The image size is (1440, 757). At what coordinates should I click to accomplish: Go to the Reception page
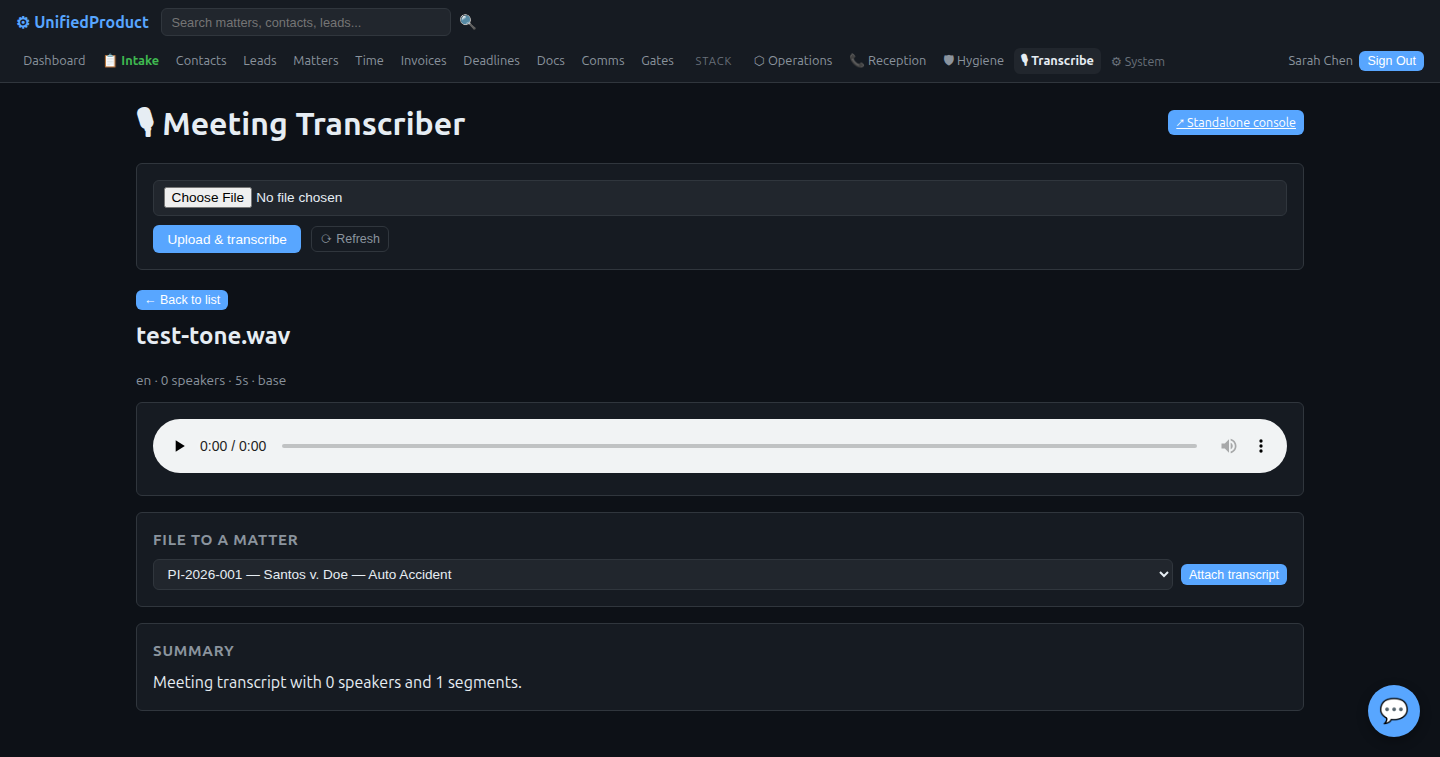pyautogui.click(x=888, y=61)
